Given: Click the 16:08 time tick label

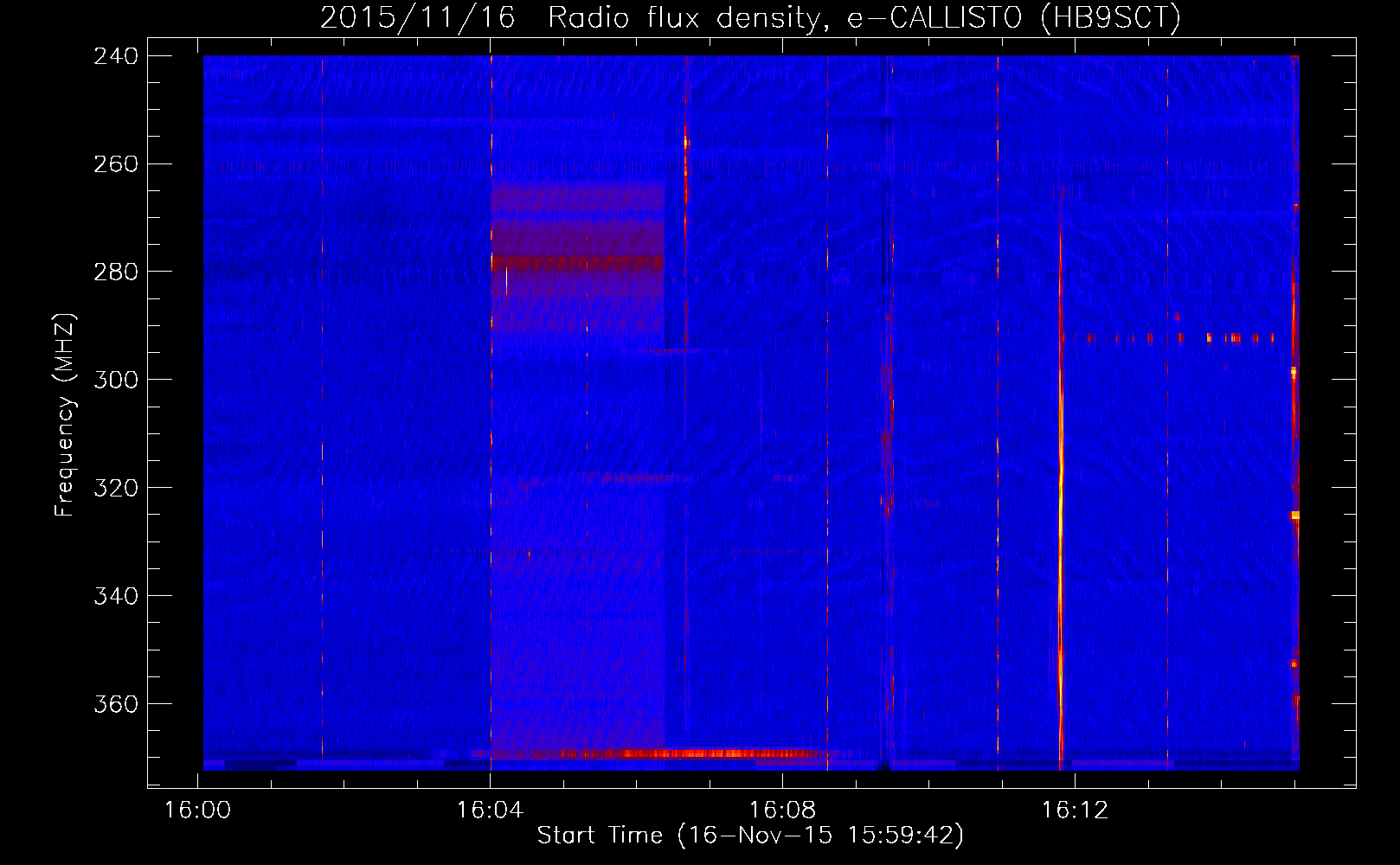Looking at the screenshot, I should tap(783, 811).
